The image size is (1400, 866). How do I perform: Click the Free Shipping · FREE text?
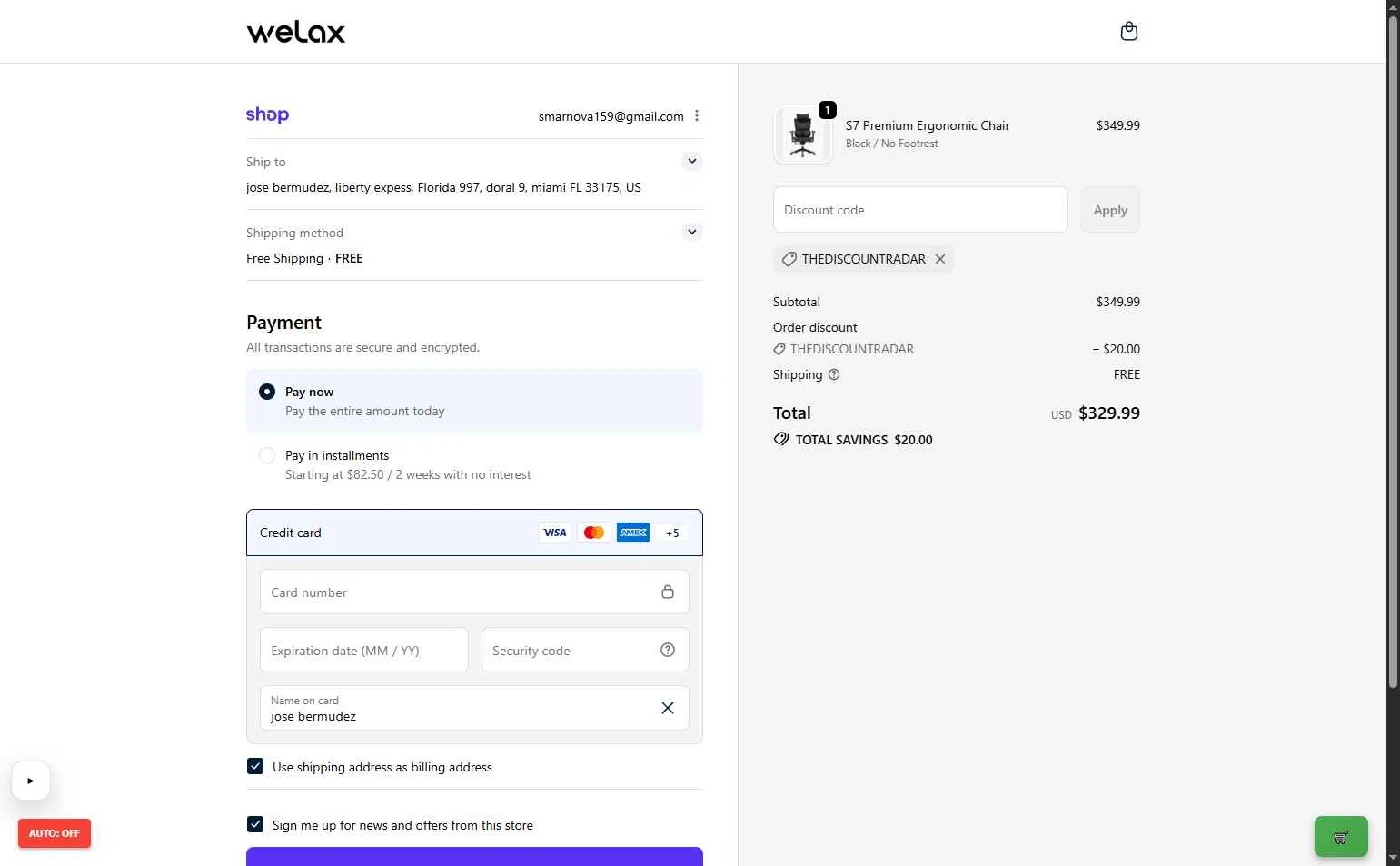tap(304, 258)
